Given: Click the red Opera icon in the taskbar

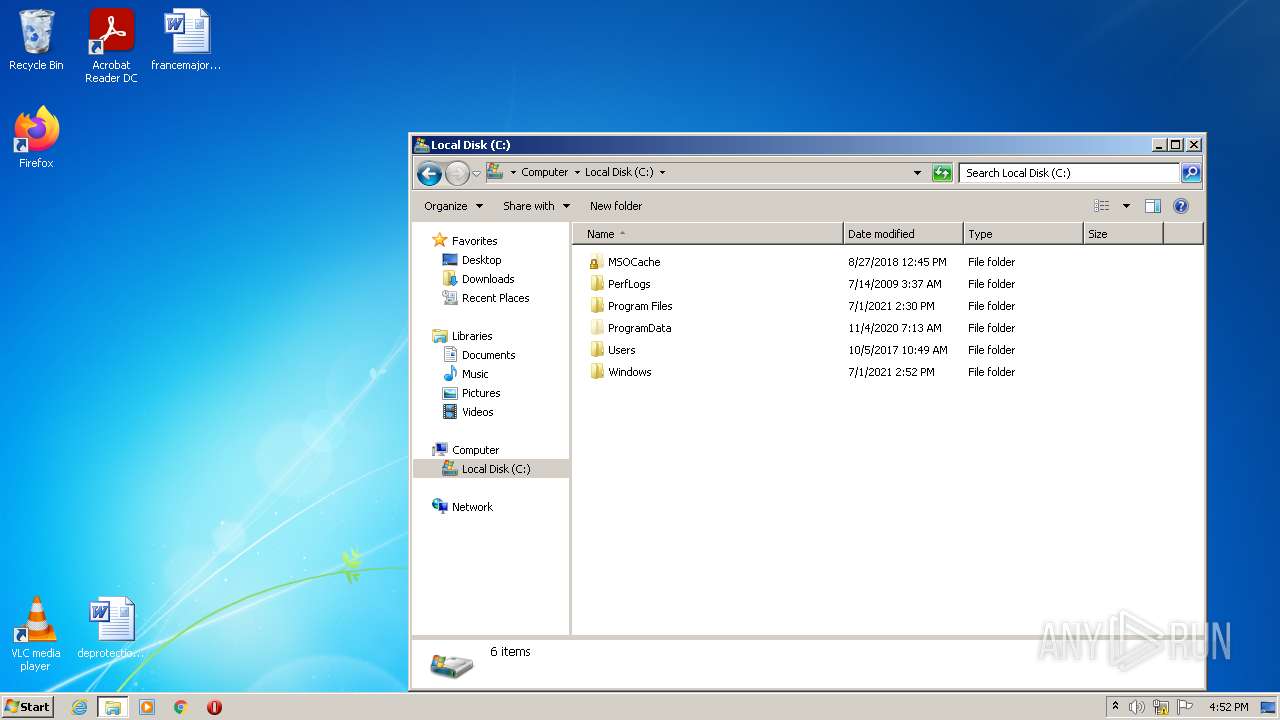Looking at the screenshot, I should [214, 707].
